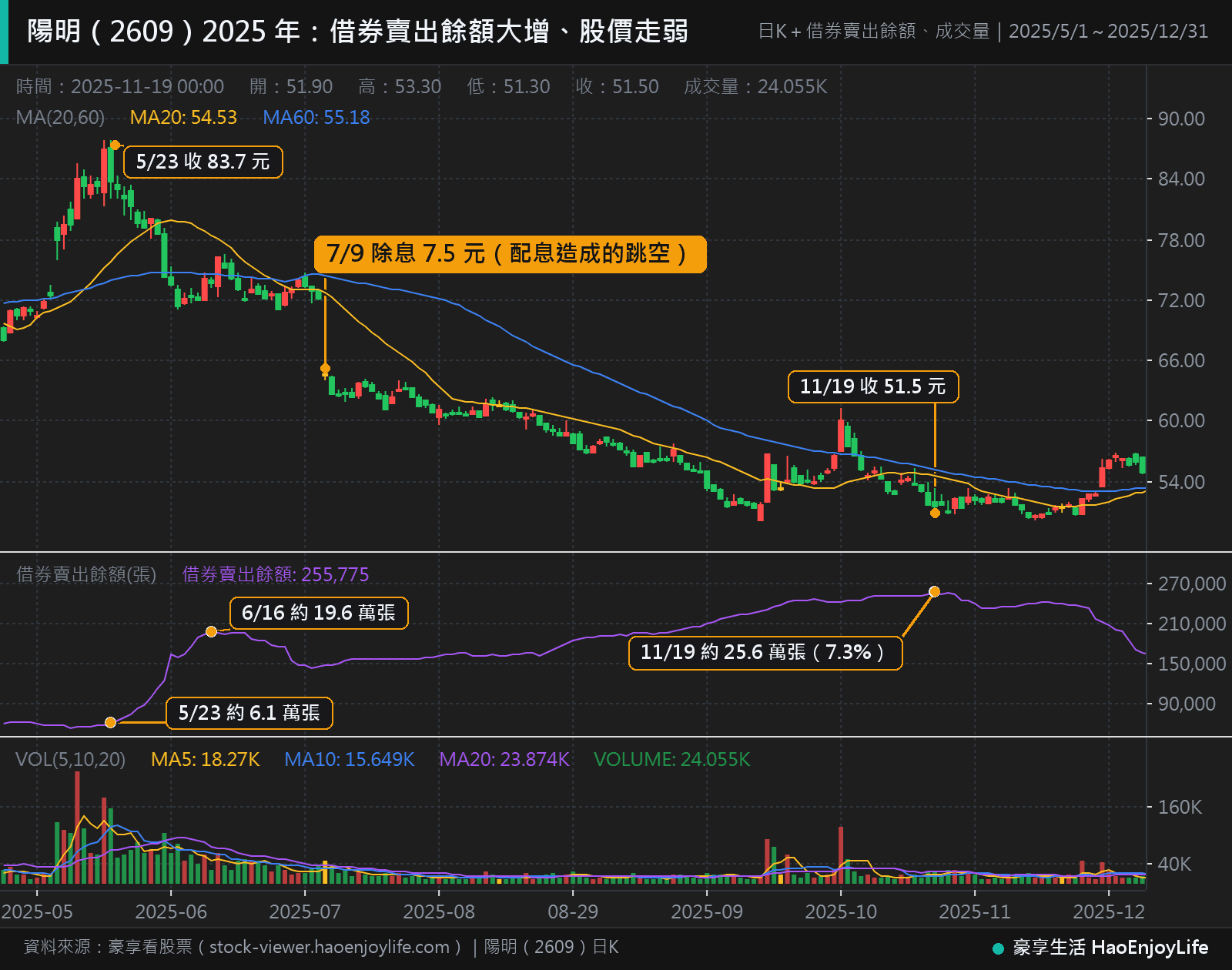The width and height of the screenshot is (1232, 970).
Task: Click the 時間：2025-11-19 00:00 readout
Action: coord(120,86)
